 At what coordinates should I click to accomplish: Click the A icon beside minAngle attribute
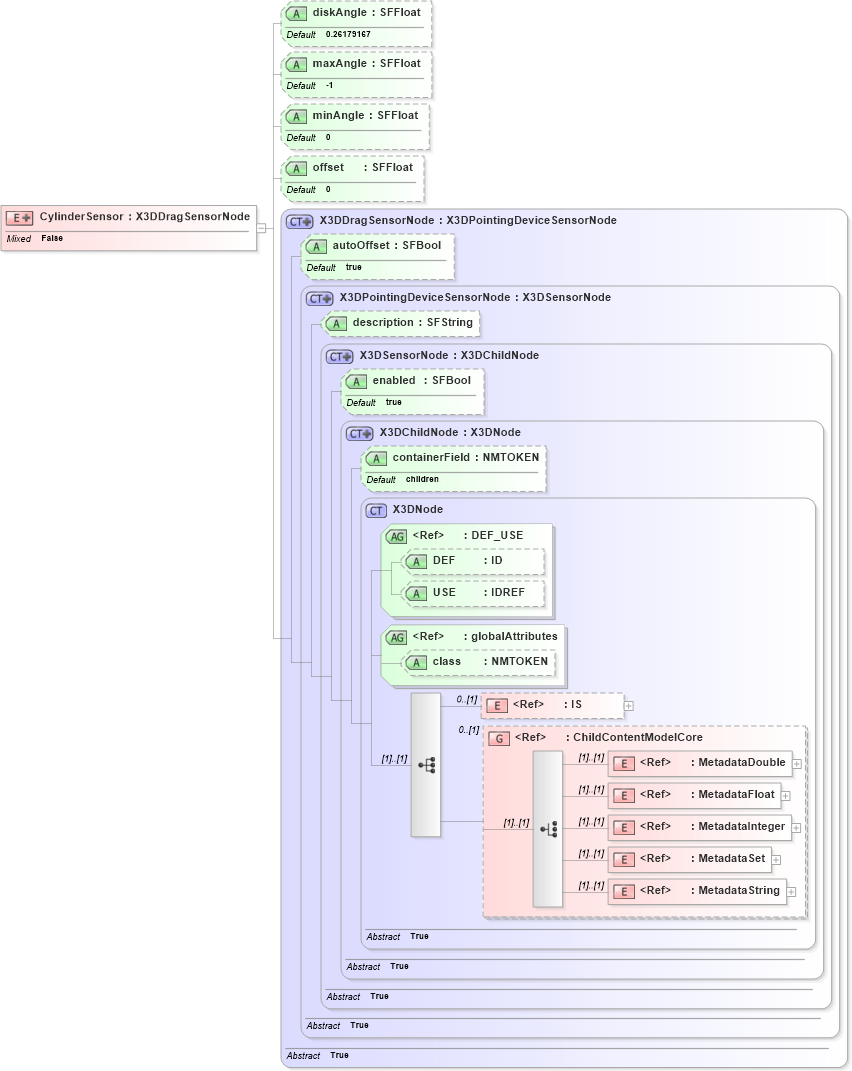point(296,117)
